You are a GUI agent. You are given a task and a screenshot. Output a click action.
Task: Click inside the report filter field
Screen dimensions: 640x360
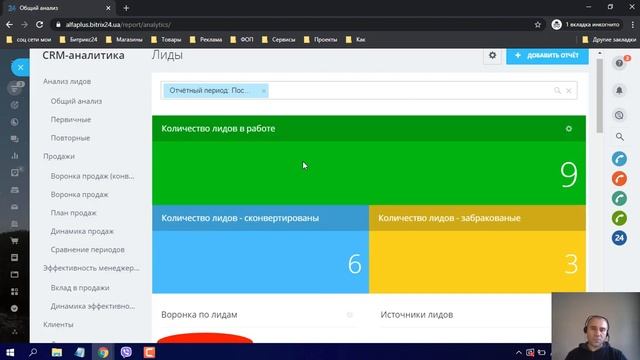pos(408,91)
